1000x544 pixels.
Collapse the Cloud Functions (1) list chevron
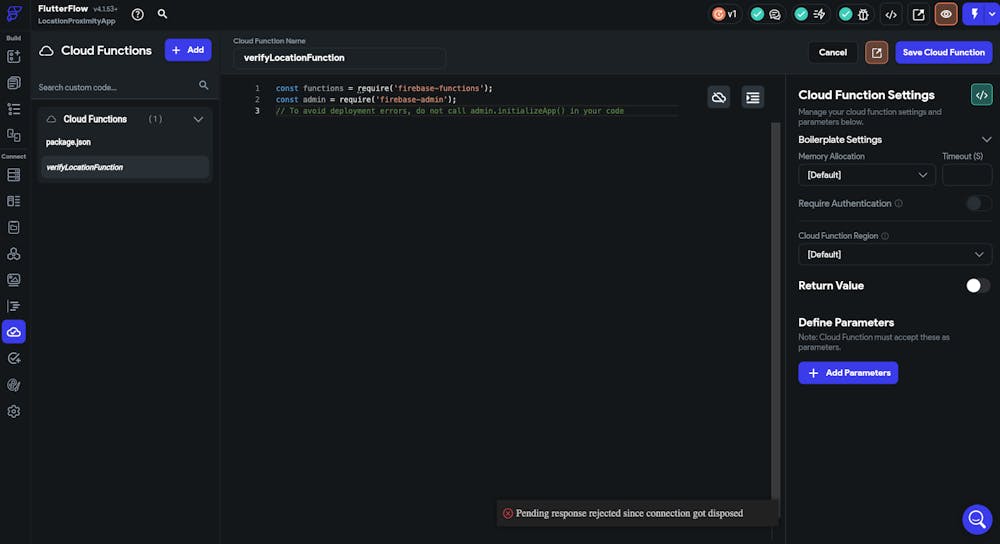click(198, 119)
